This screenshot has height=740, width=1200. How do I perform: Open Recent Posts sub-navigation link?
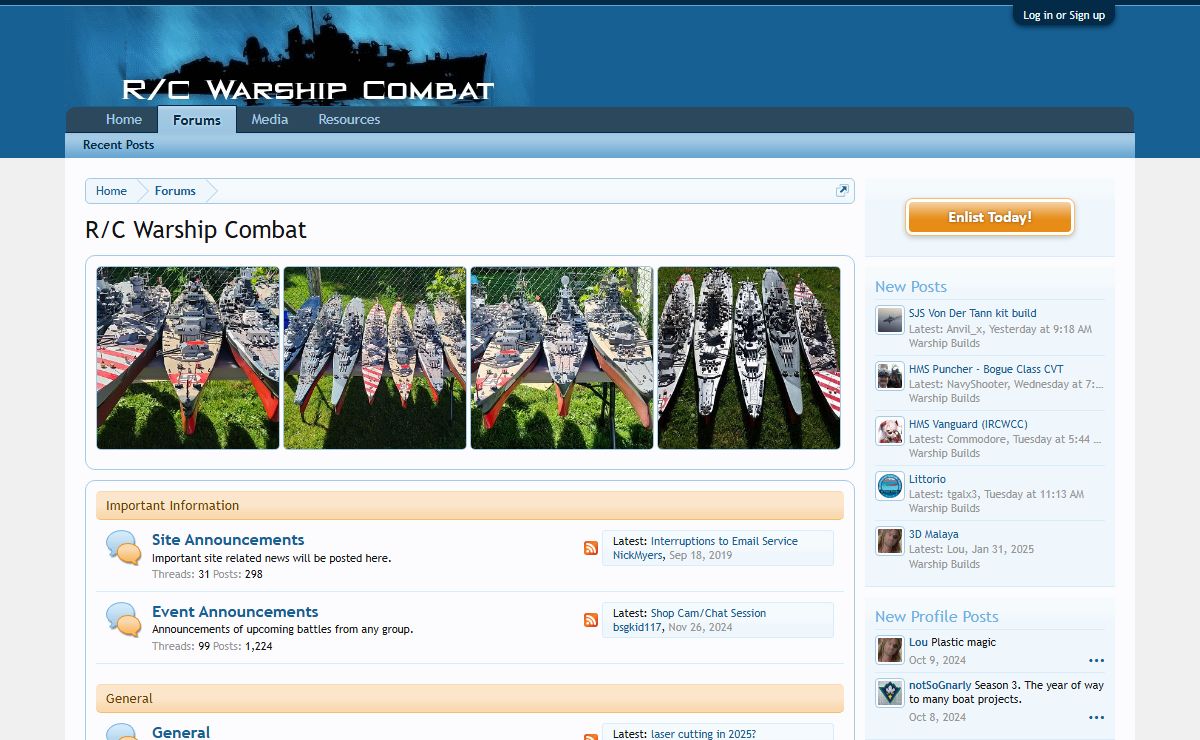click(118, 145)
